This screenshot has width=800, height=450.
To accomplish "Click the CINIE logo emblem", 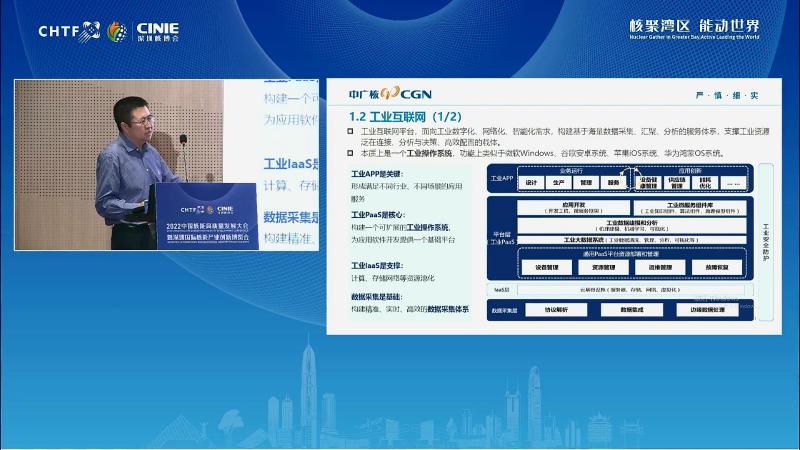I will [118, 31].
